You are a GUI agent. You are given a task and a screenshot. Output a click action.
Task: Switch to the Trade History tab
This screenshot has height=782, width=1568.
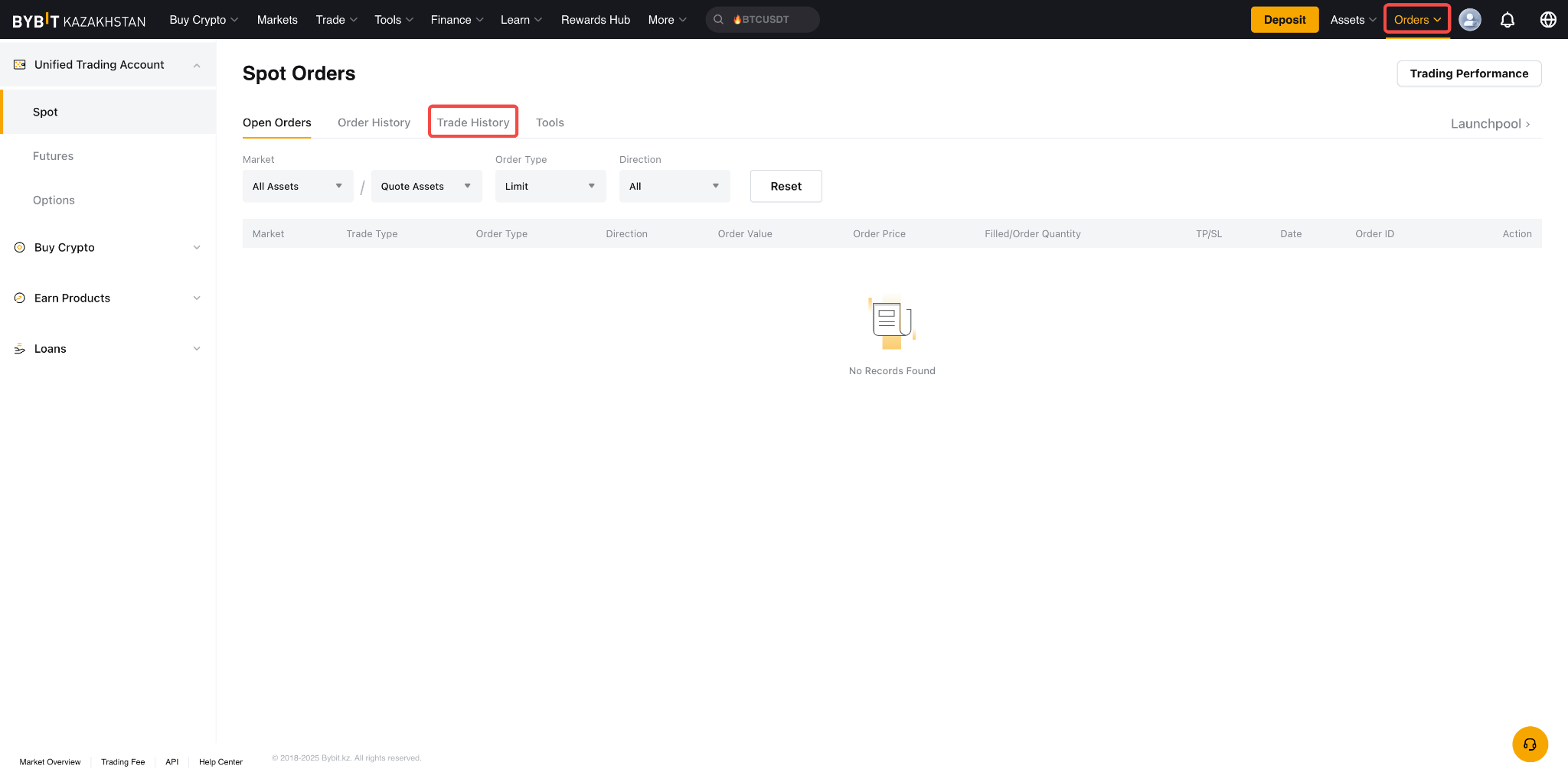(472, 122)
